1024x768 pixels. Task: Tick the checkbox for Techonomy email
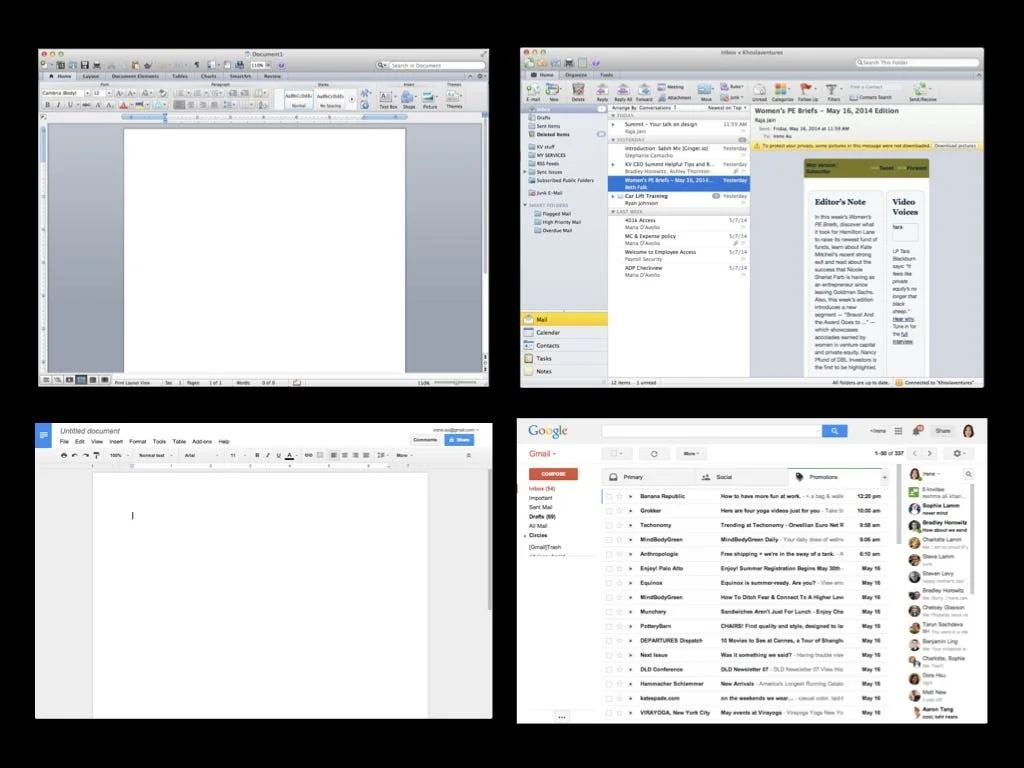(609, 525)
